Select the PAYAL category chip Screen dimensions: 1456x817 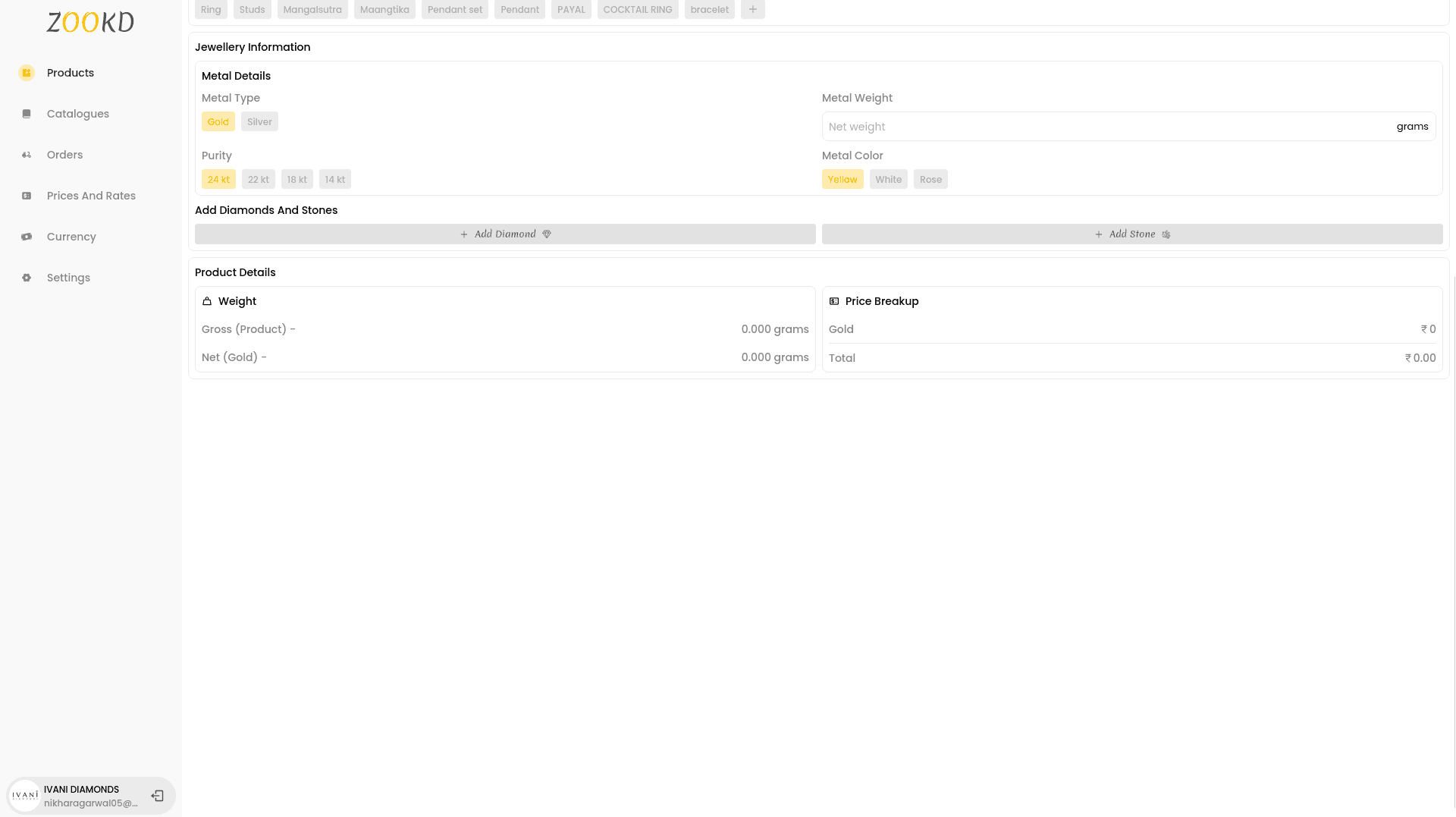pyautogui.click(x=571, y=9)
